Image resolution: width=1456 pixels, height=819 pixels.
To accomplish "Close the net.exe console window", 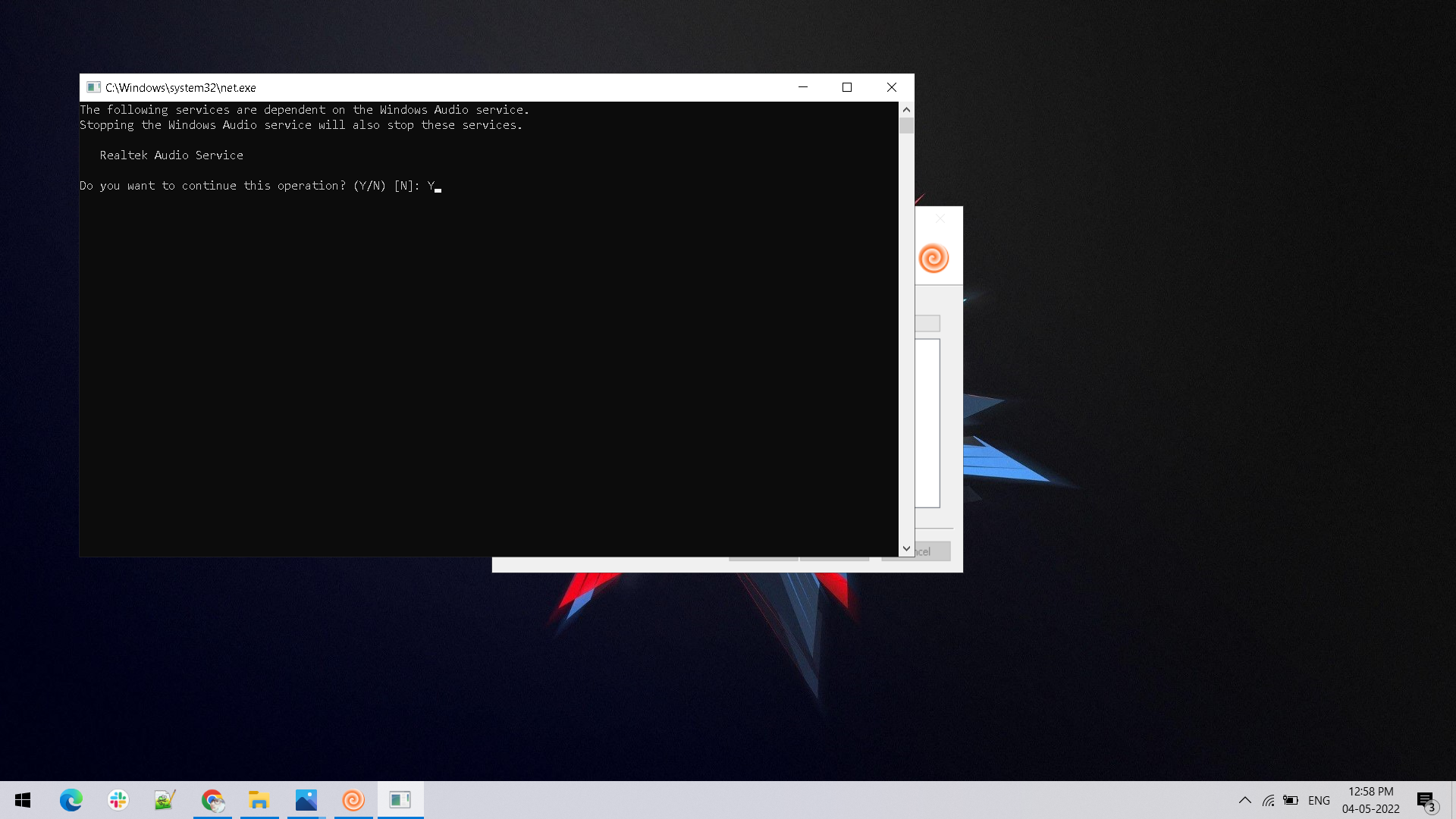I will tap(892, 87).
